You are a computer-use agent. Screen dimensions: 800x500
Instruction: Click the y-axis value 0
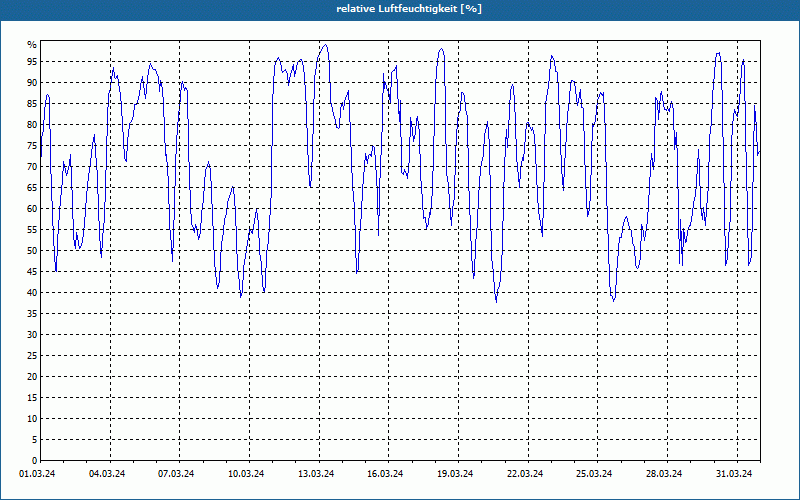click(x=35, y=460)
